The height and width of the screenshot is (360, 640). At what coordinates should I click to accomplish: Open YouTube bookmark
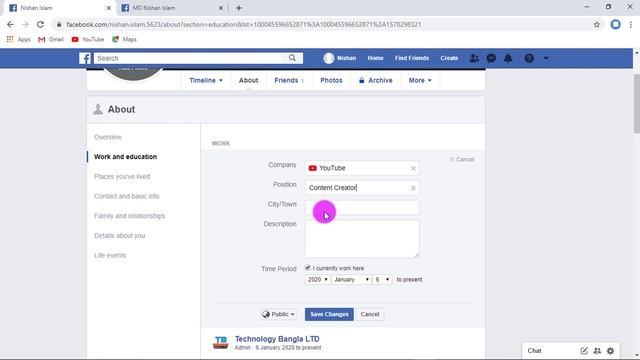click(87, 39)
